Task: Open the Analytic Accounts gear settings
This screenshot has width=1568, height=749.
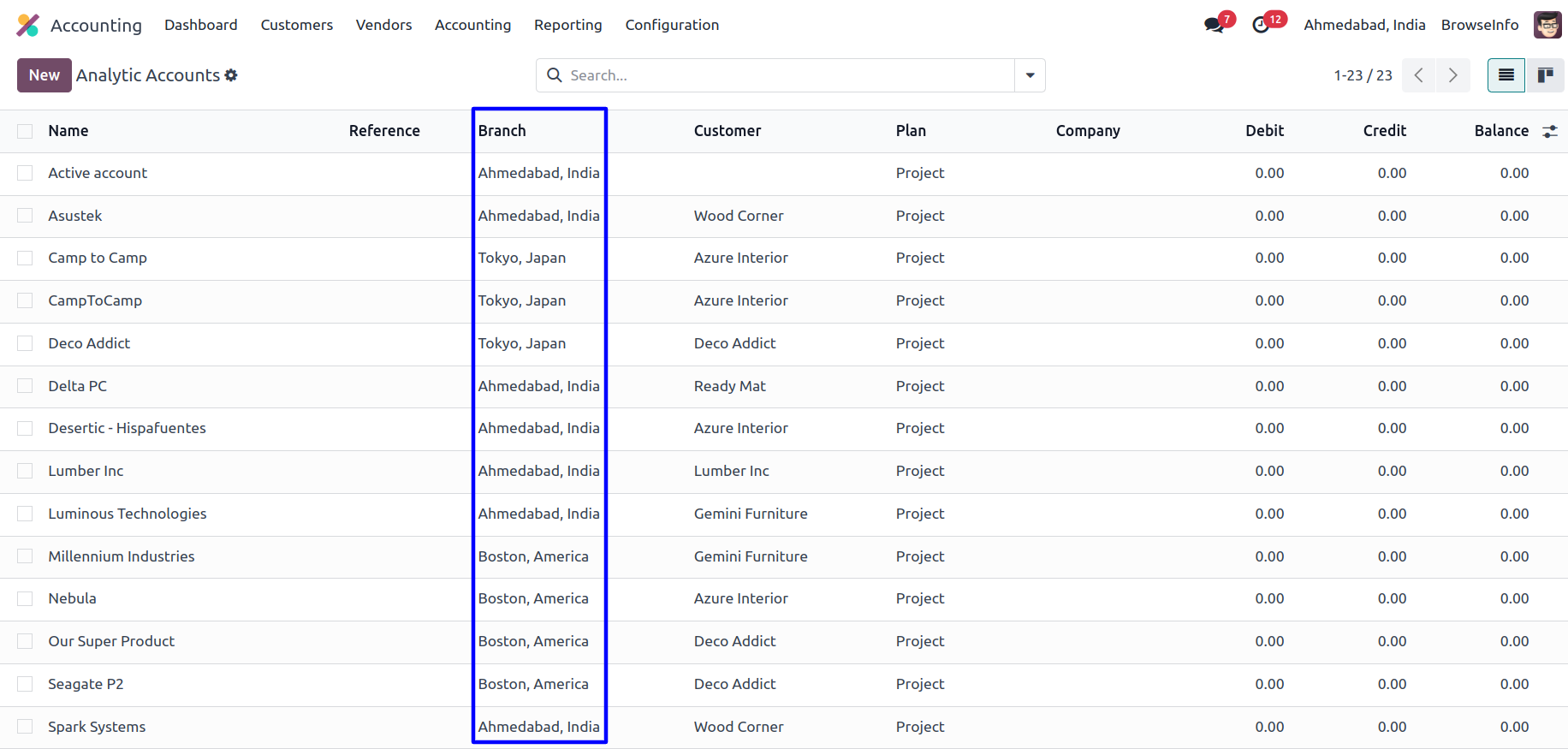Action: 231,75
